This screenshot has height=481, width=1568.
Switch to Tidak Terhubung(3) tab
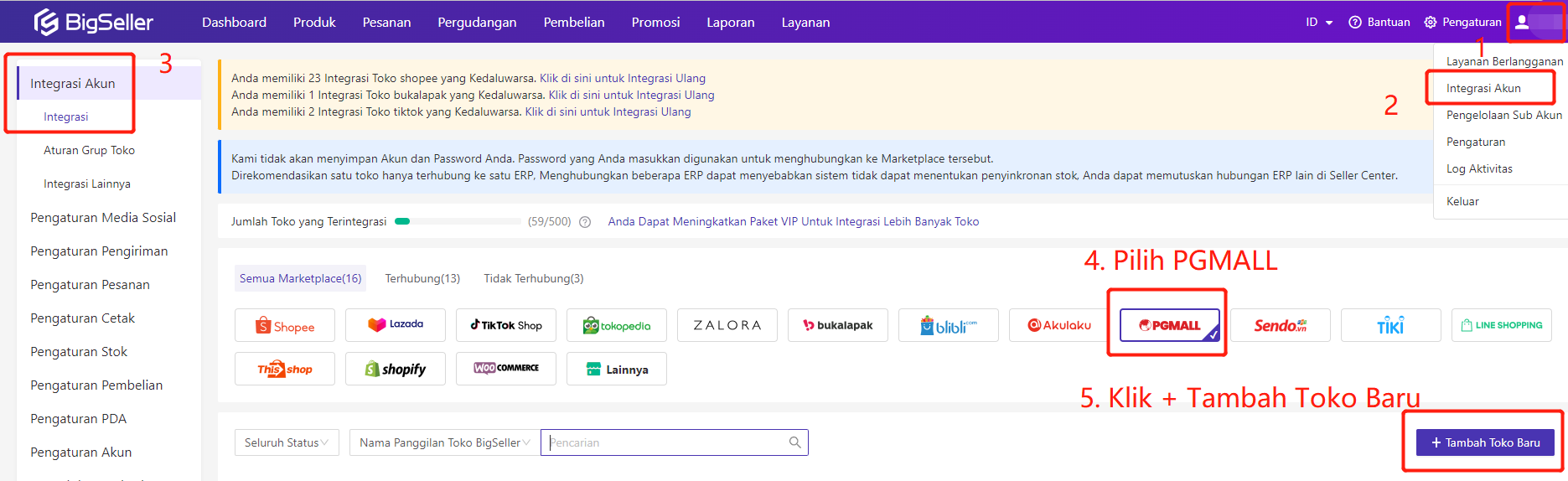point(533,279)
